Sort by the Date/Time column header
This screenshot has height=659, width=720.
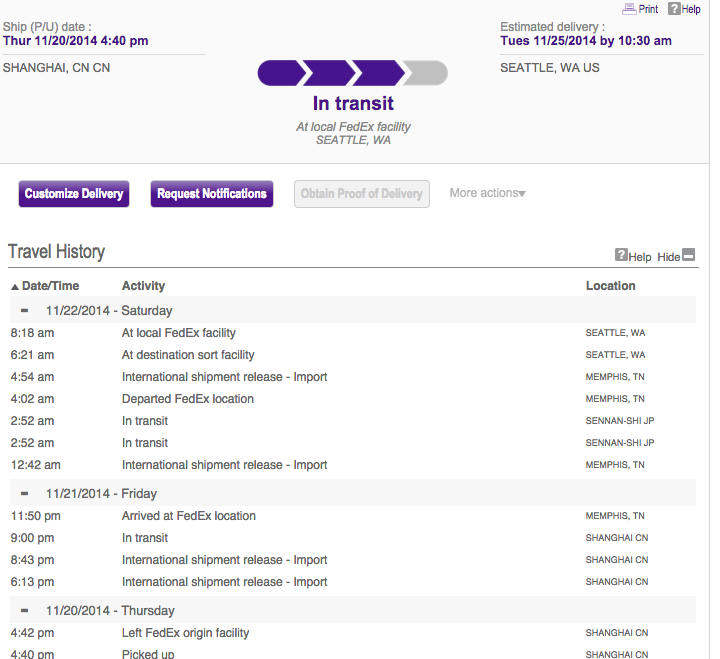tap(51, 286)
